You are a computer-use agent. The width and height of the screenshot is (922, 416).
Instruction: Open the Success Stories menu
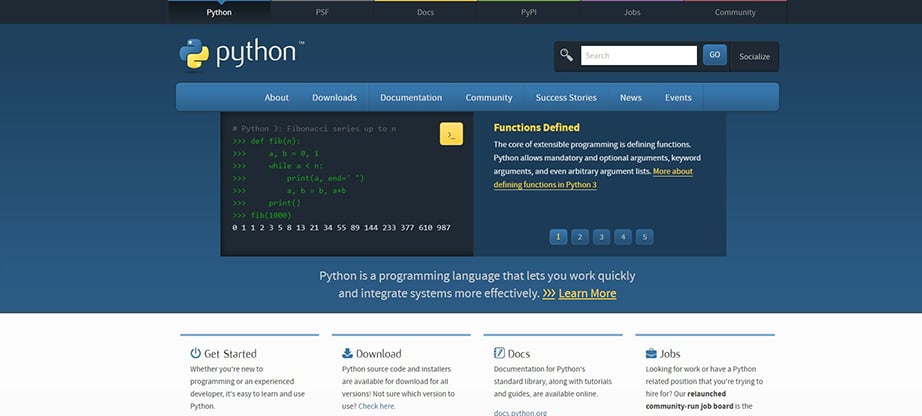(566, 98)
